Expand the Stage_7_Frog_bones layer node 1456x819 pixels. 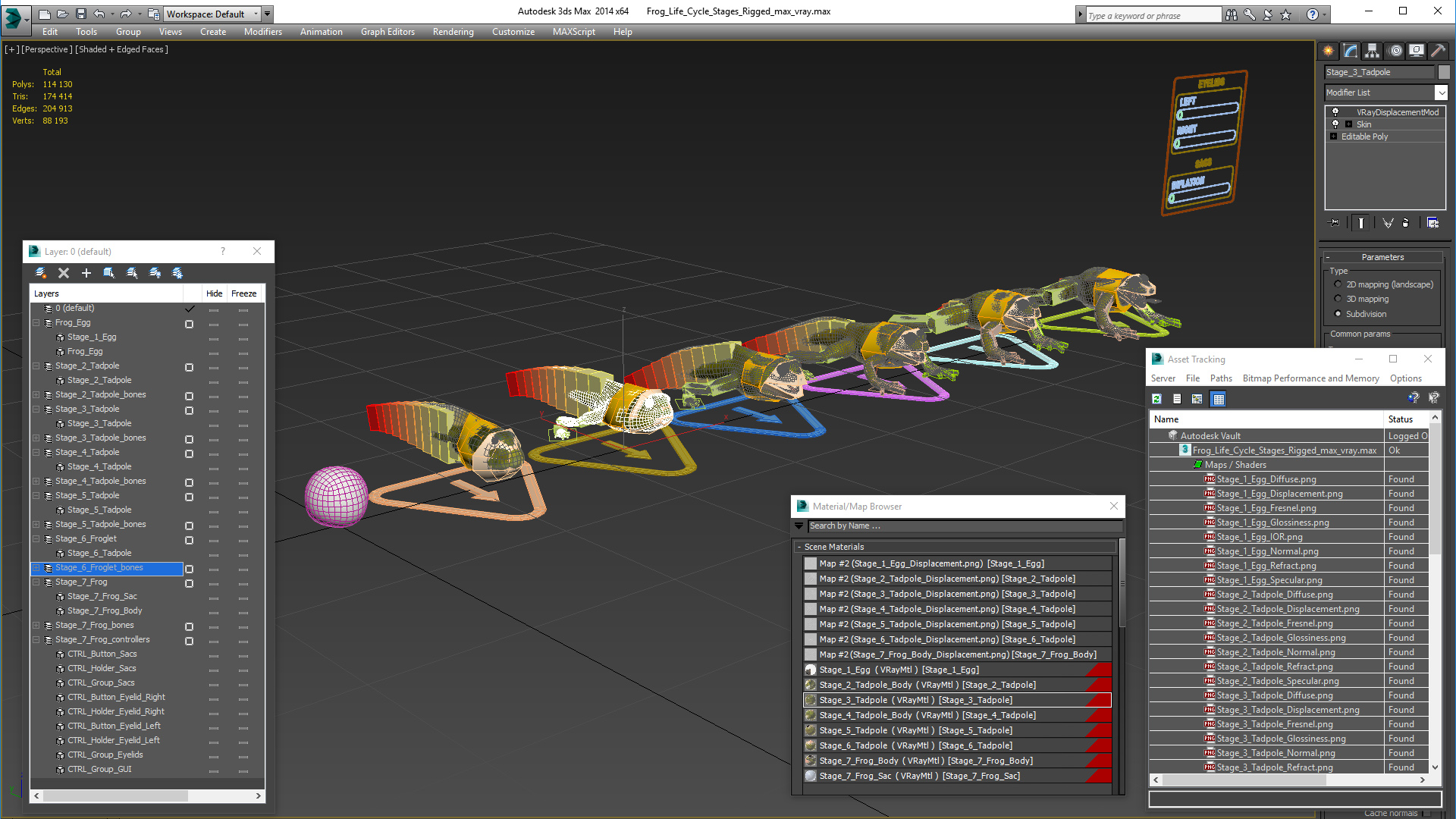click(x=36, y=625)
